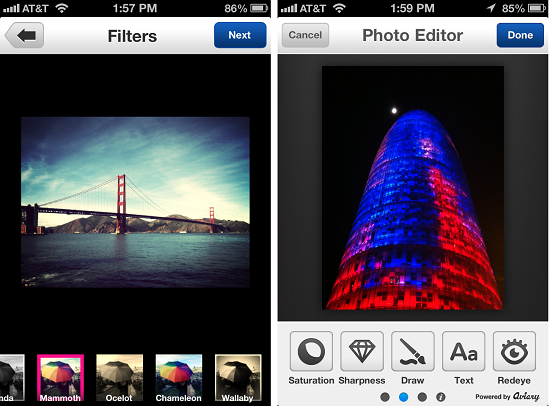Cancel the Photo Editor

coord(305,35)
